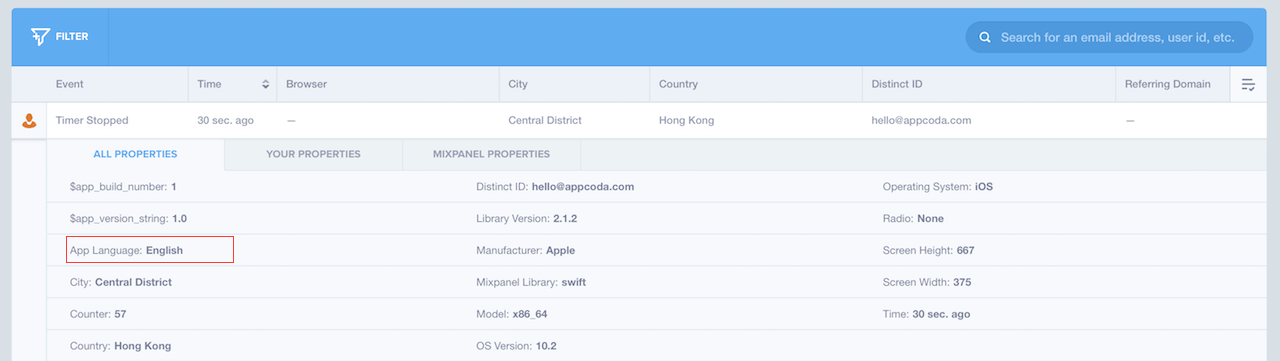Select the $app_build_number property

123,187
